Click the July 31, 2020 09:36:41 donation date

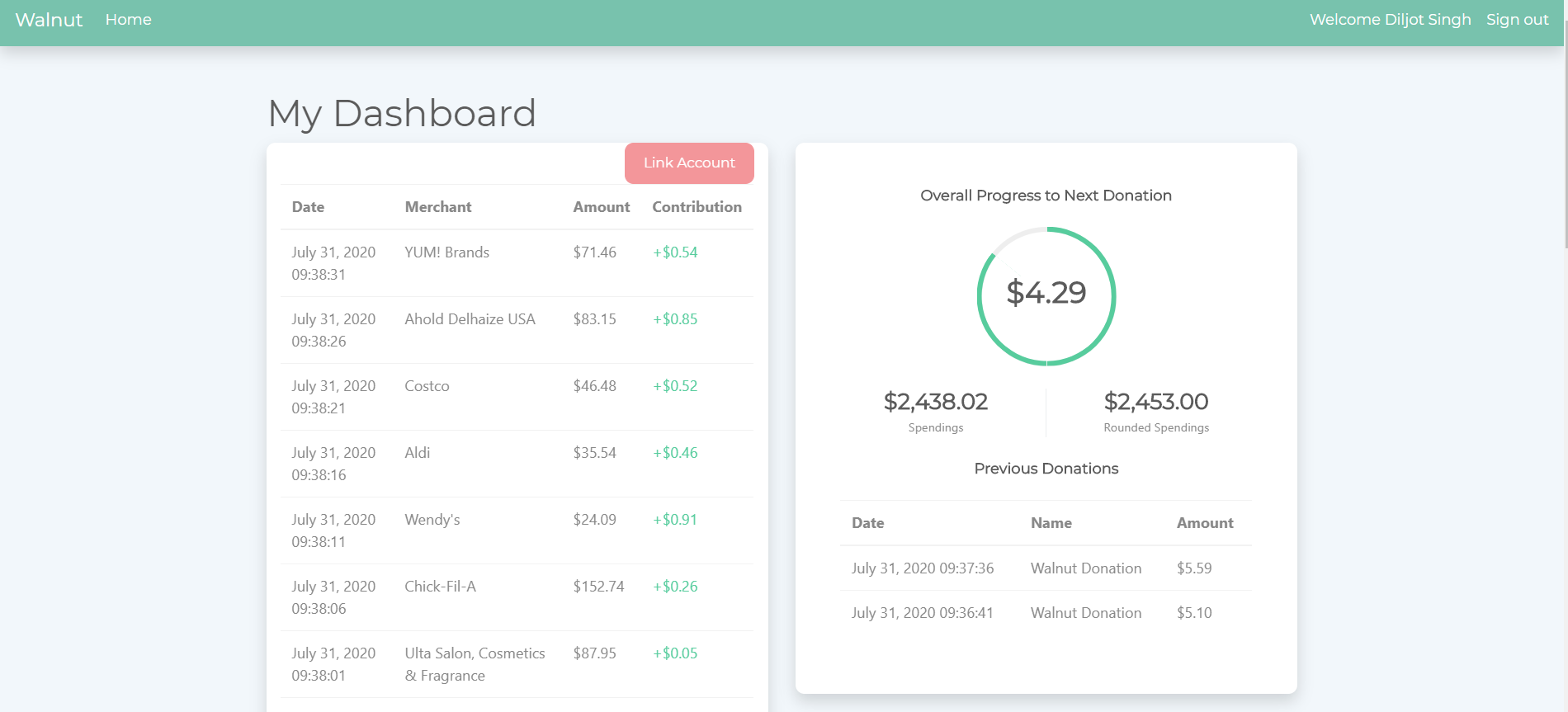coord(923,613)
